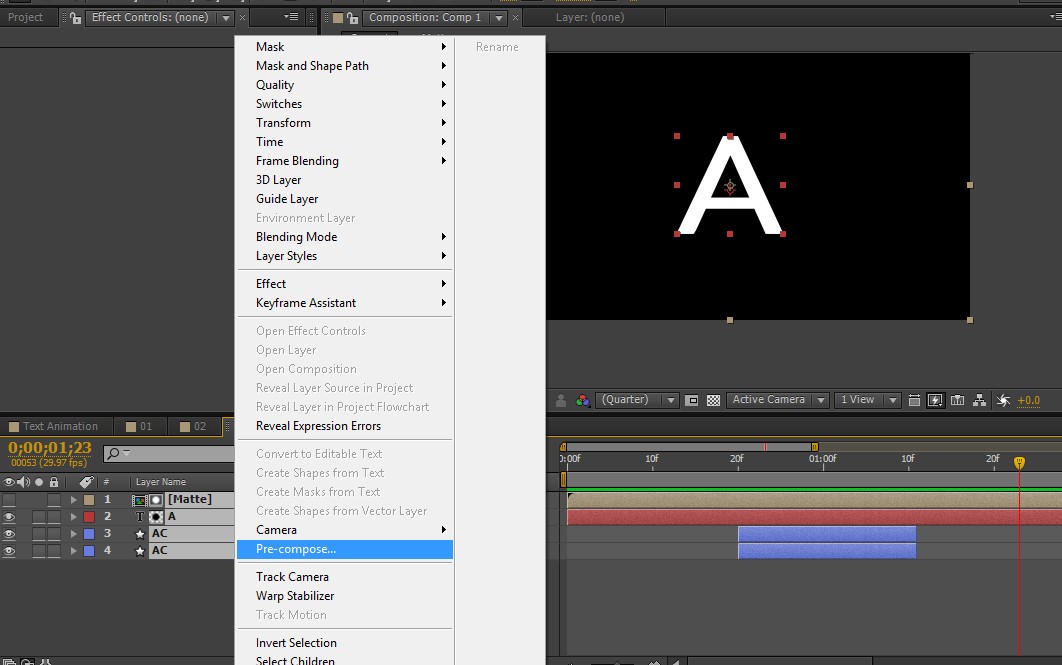Expand layer 4 AC properties triangle
Screen dimensions: 1062x665
click(x=73, y=551)
